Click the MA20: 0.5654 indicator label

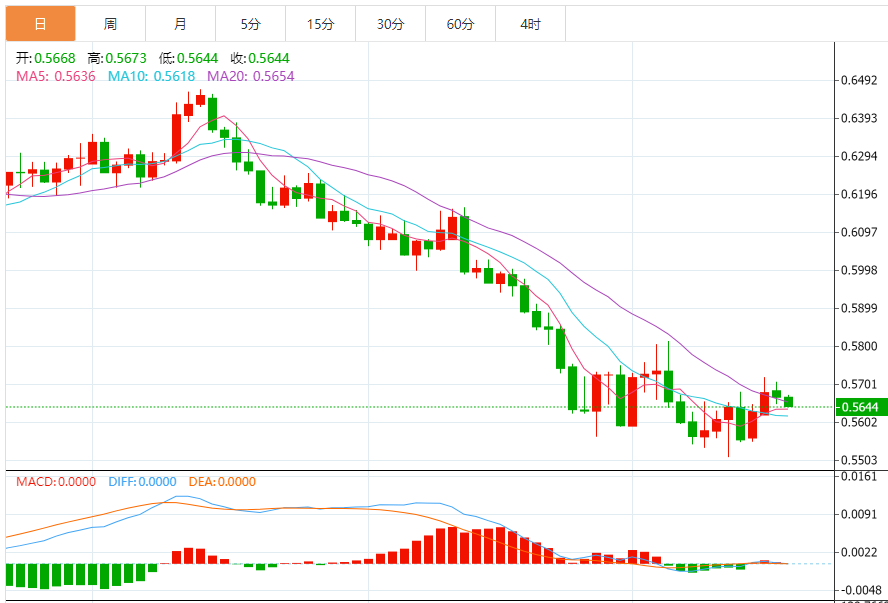coord(250,76)
